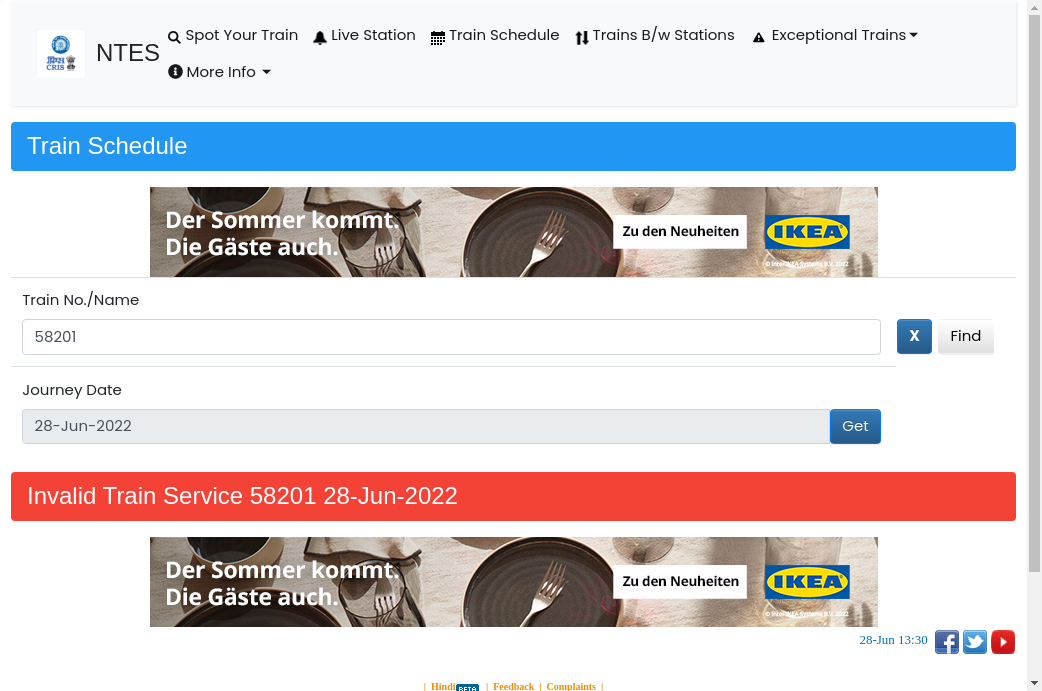Open YouTube channel icon

point(1003,642)
